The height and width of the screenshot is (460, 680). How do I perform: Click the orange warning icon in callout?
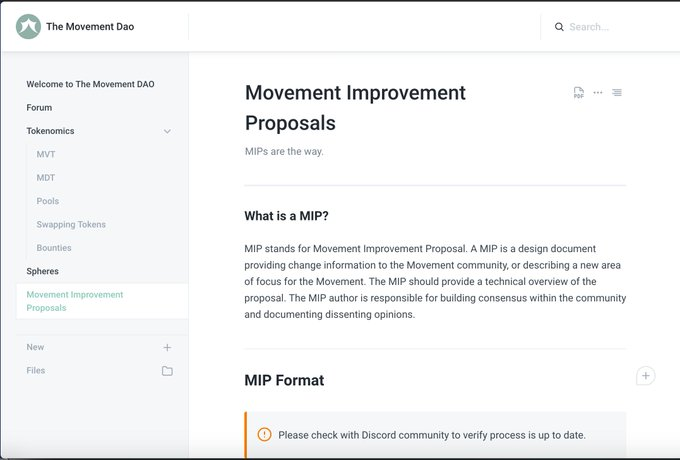(x=264, y=434)
